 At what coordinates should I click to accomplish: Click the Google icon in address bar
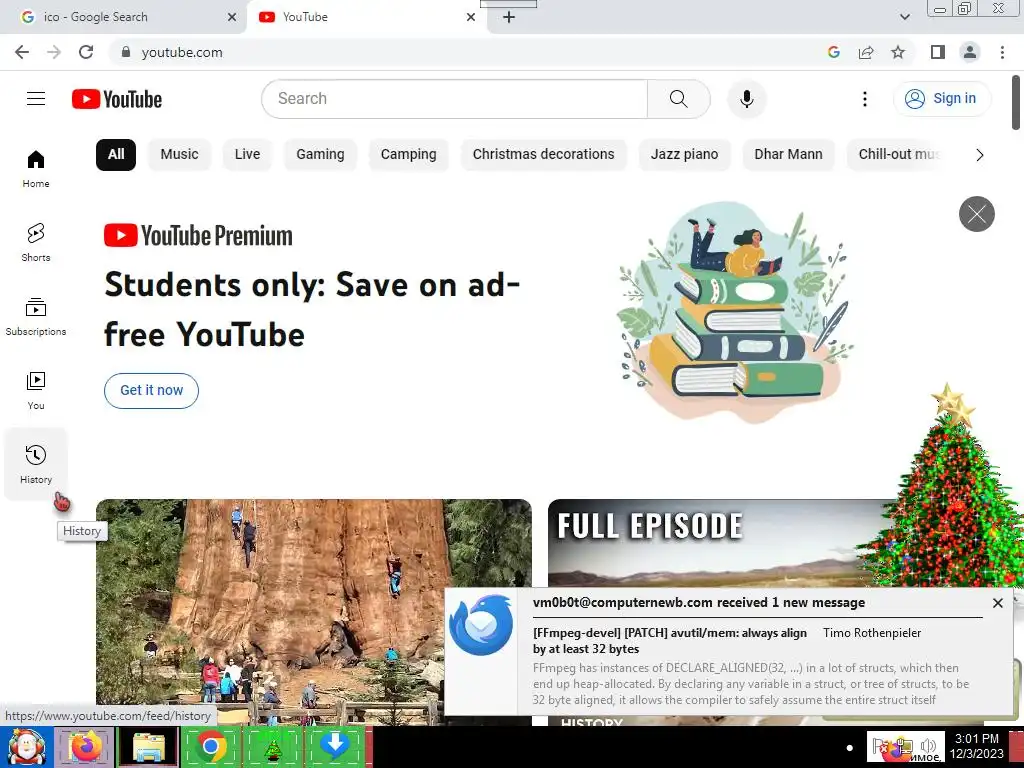[x=833, y=52]
